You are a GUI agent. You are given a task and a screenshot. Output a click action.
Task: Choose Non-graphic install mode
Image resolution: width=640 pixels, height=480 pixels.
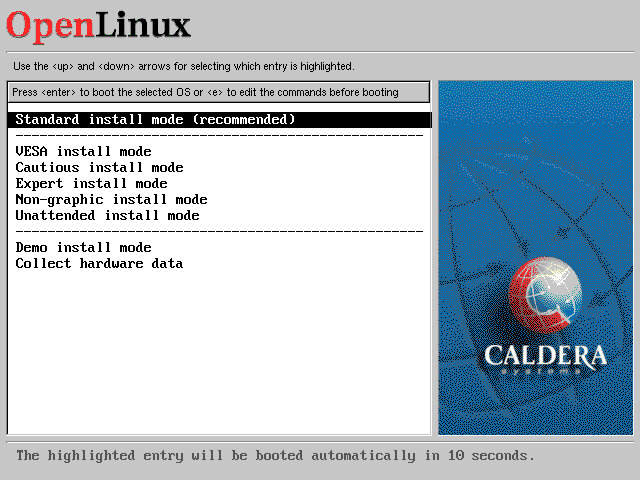click(x=111, y=200)
